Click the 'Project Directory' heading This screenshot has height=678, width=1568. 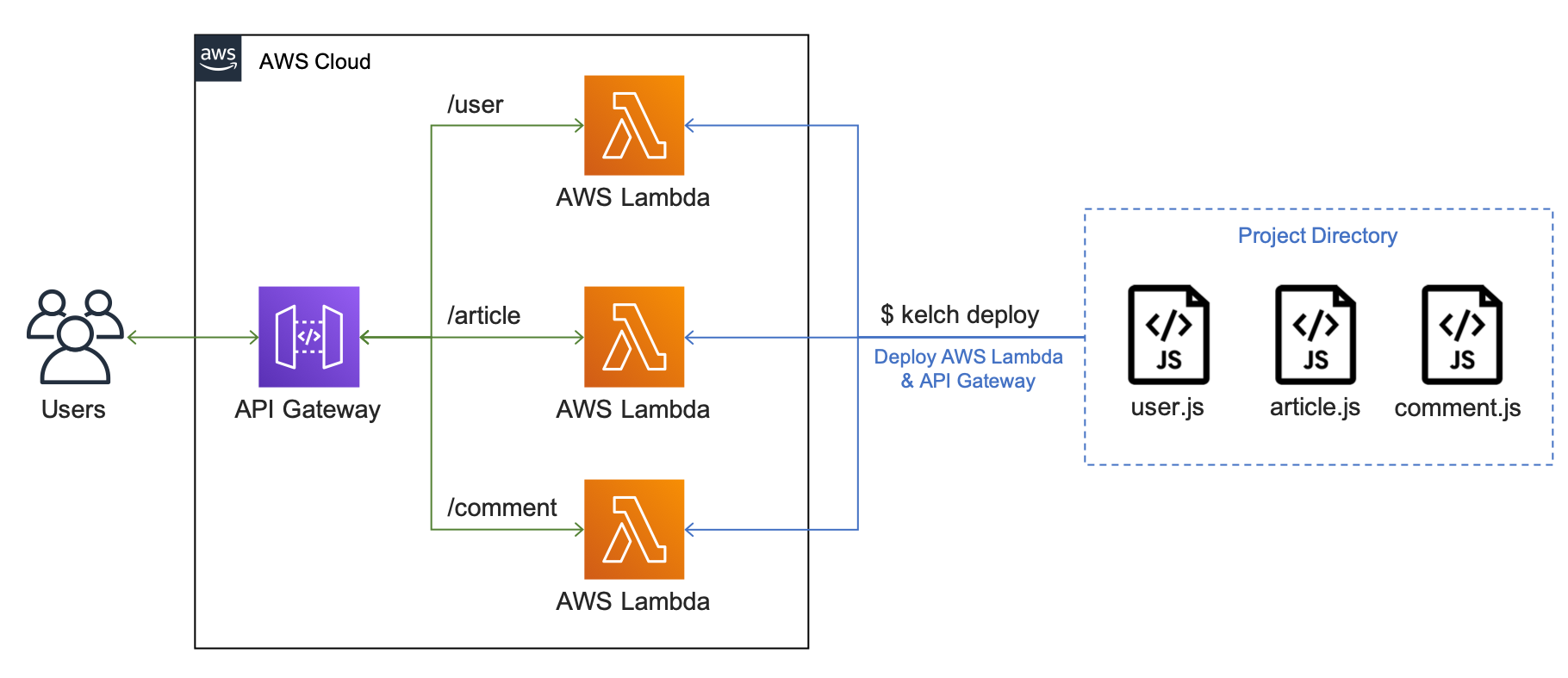point(1317,236)
